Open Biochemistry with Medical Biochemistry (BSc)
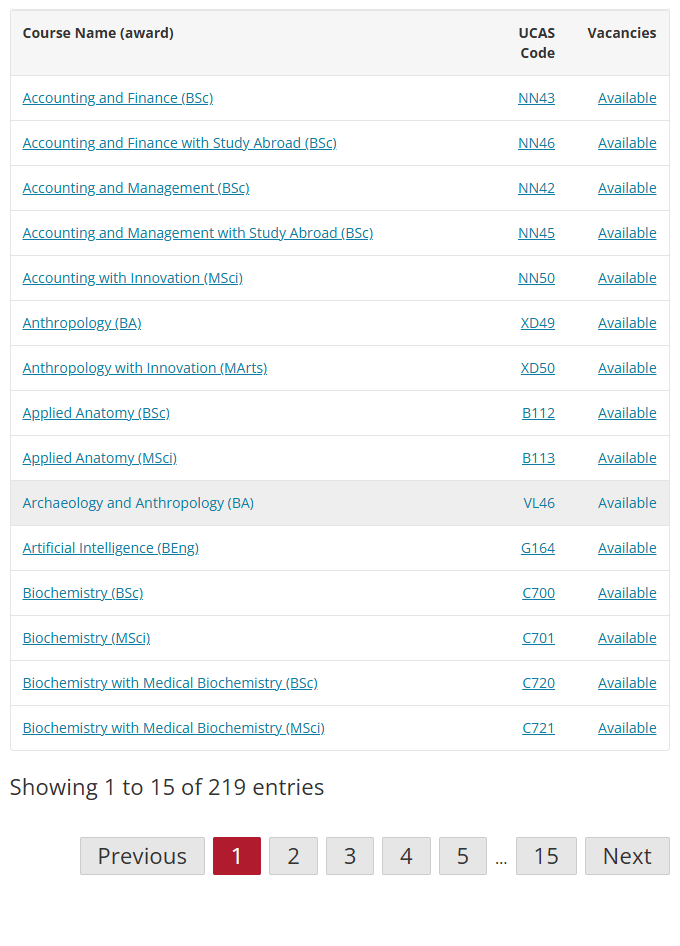The height and width of the screenshot is (946, 680). [170, 683]
